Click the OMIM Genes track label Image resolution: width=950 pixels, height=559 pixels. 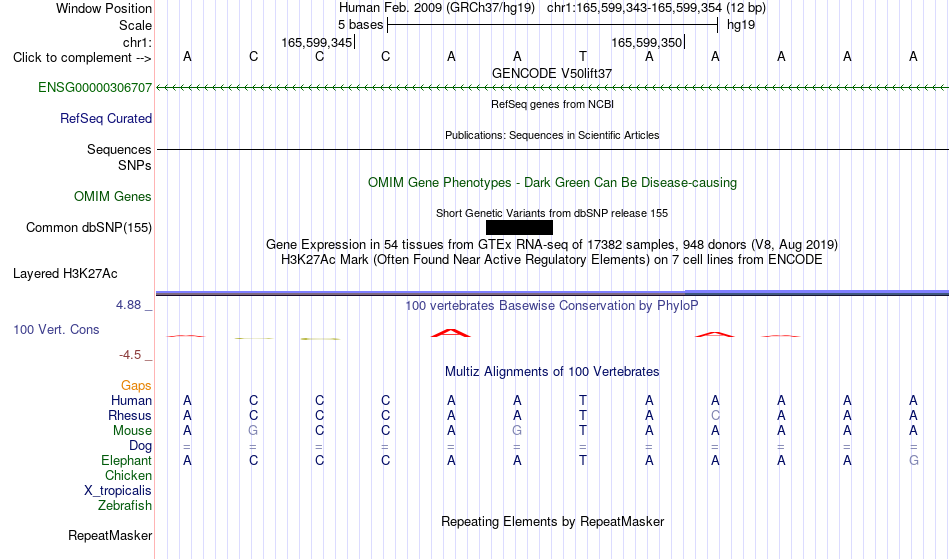click(113, 197)
